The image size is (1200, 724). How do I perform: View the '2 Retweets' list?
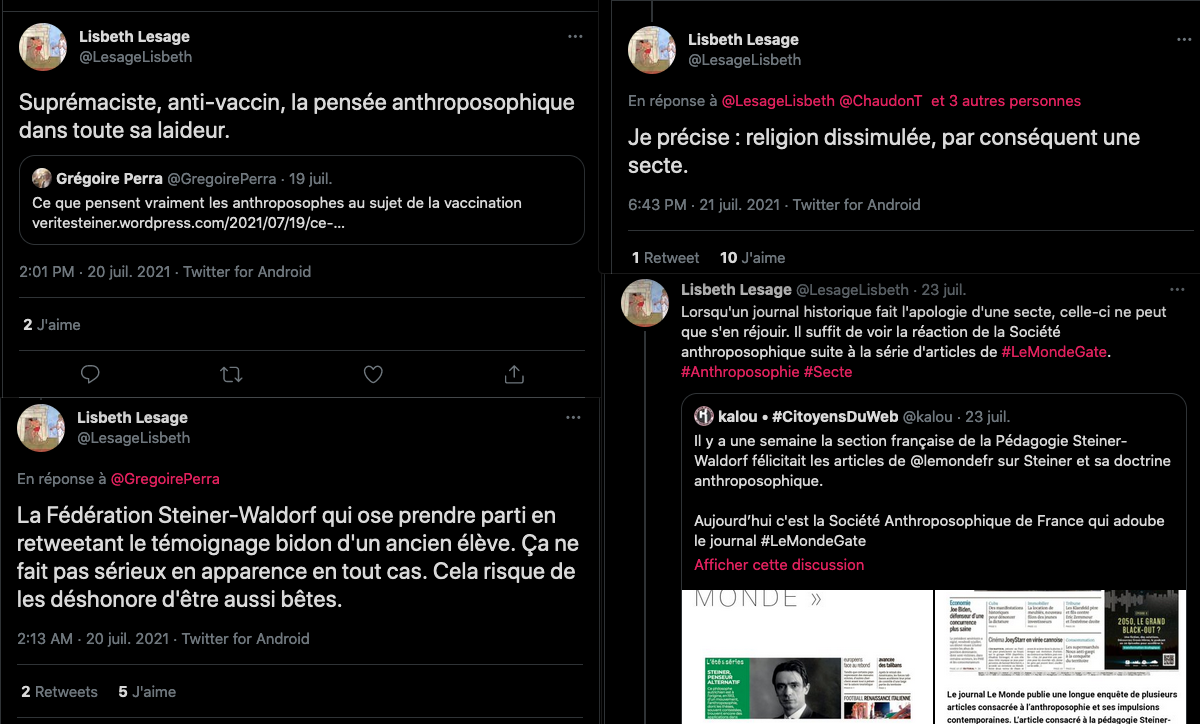(x=60, y=691)
